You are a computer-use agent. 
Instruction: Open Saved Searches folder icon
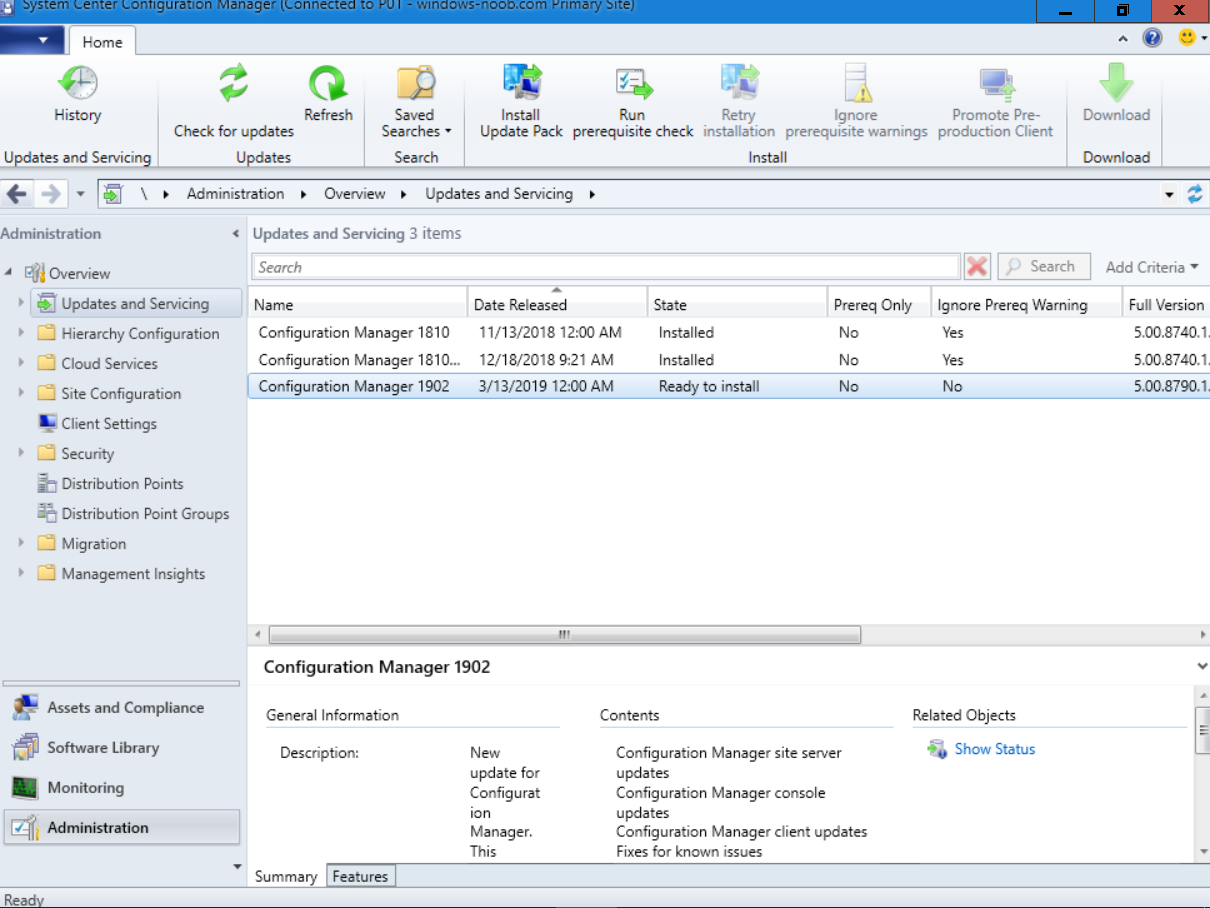[416, 83]
